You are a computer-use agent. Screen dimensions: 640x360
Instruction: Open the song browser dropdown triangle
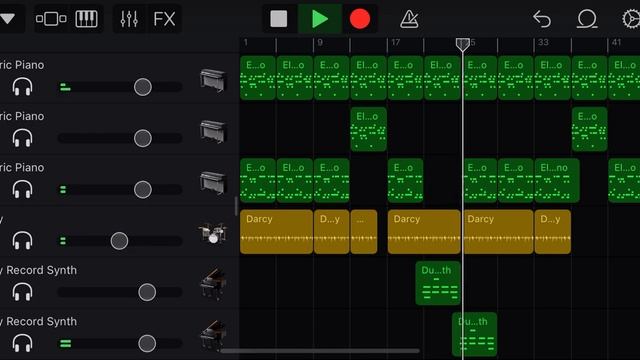point(7,18)
